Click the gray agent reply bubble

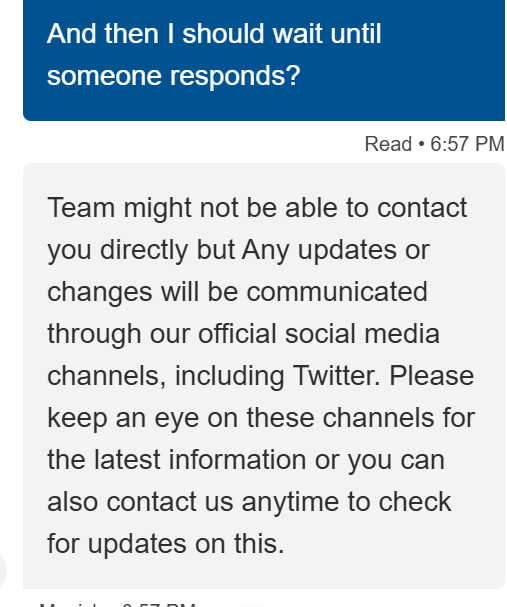point(264,376)
